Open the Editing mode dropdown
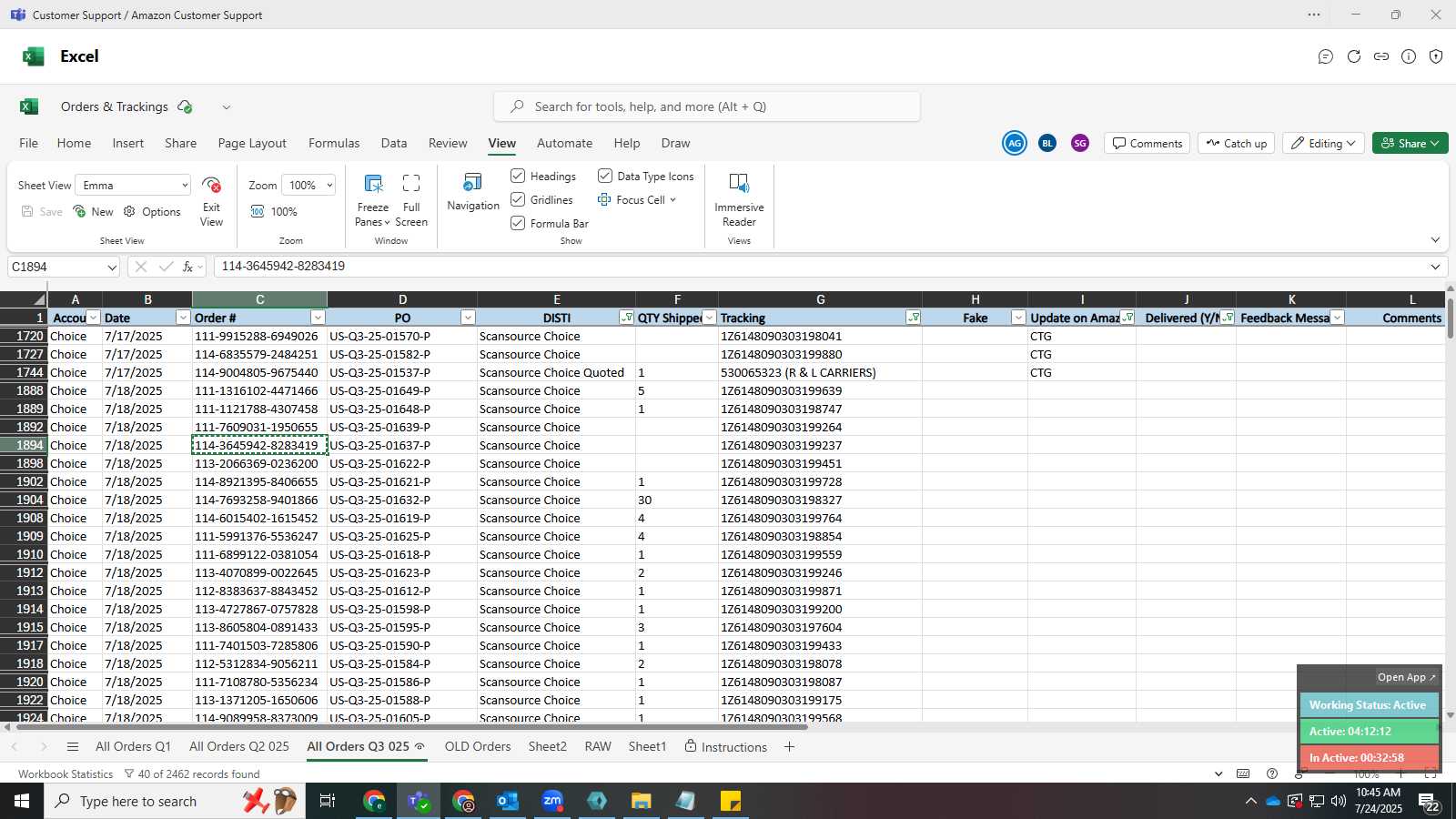This screenshot has width=1456, height=819. (x=1322, y=143)
